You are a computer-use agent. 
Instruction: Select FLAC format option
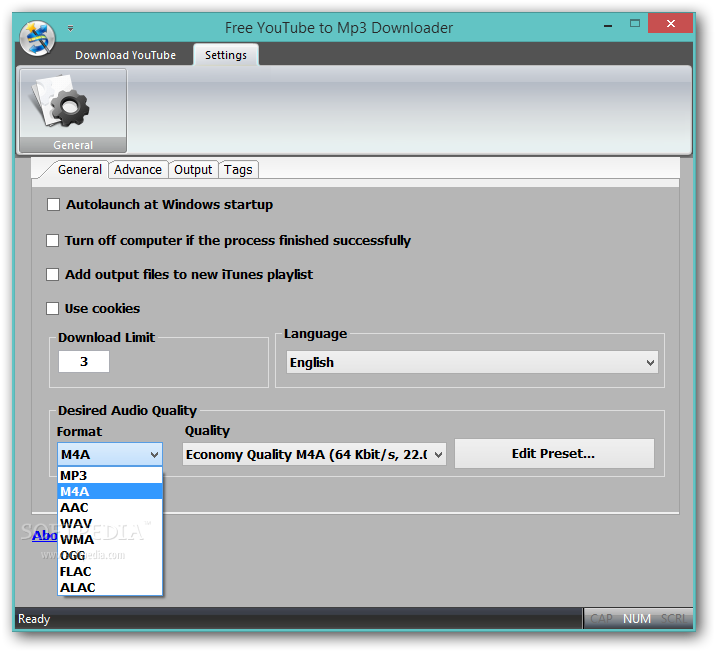tap(110, 571)
